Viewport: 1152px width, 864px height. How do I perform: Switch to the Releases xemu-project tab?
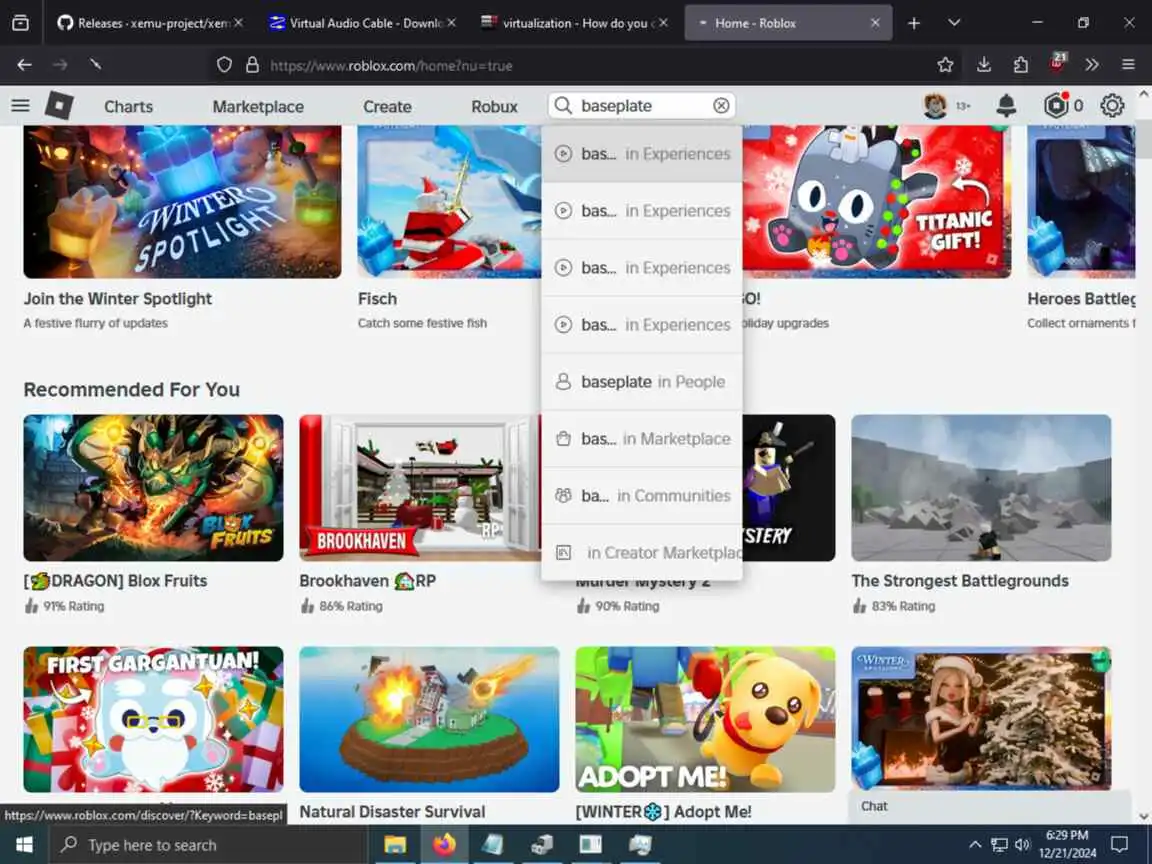pyautogui.click(x=151, y=24)
